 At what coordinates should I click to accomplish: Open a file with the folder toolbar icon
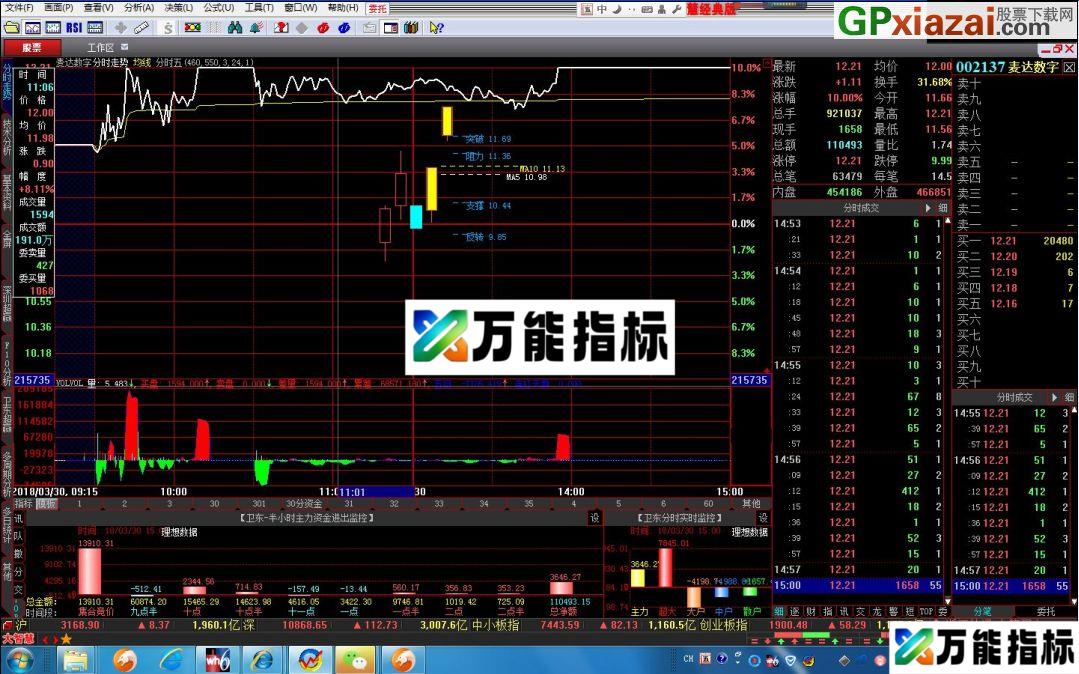[x=13, y=28]
